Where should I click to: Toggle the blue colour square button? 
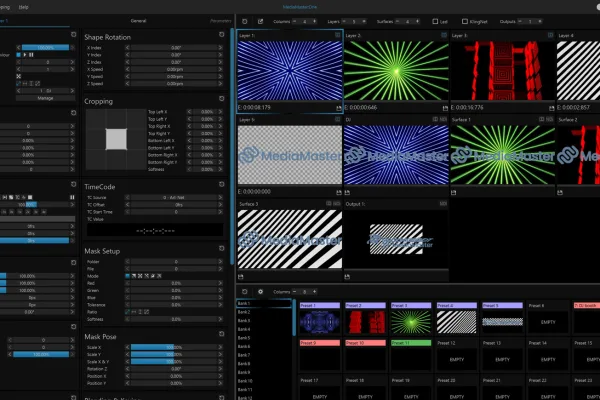[18, 55]
